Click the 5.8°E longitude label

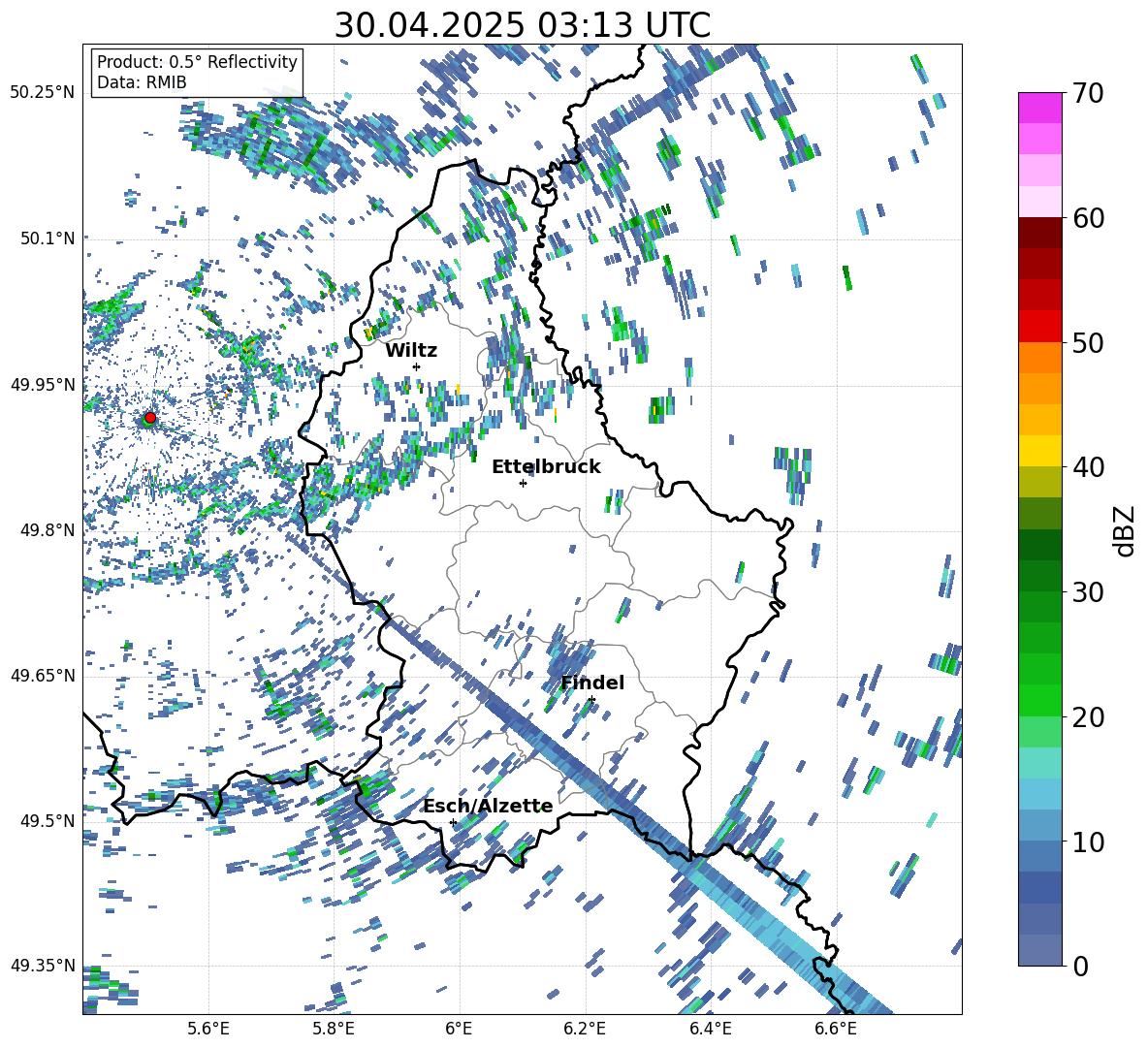click(x=334, y=1029)
